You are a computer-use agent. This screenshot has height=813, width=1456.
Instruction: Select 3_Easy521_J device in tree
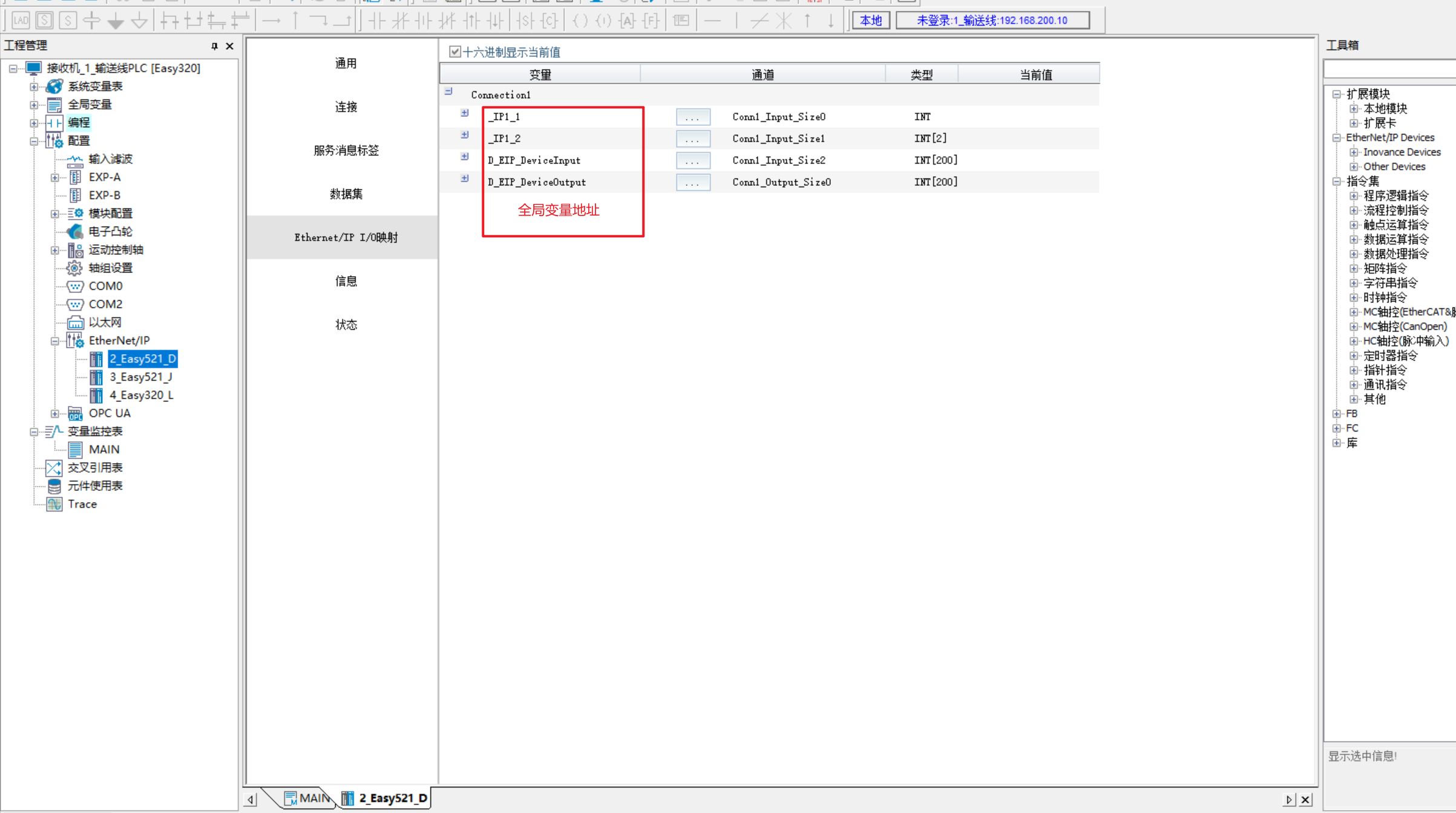[140, 377]
